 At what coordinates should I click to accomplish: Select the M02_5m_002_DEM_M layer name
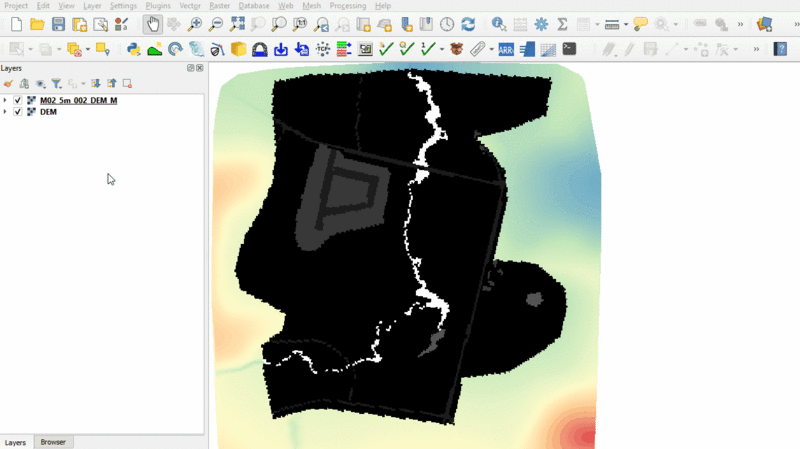(x=78, y=100)
